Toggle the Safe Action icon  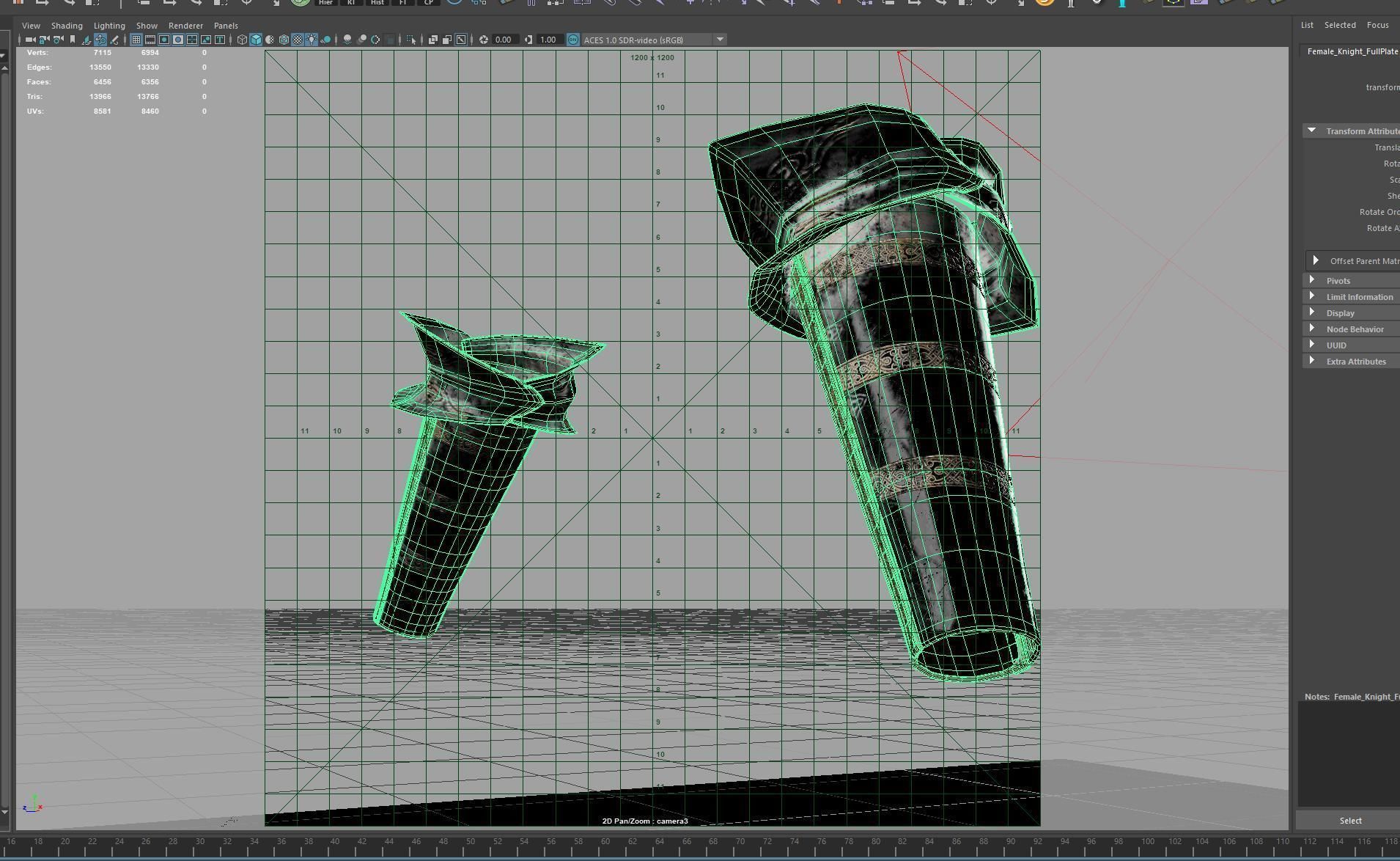tap(206, 40)
